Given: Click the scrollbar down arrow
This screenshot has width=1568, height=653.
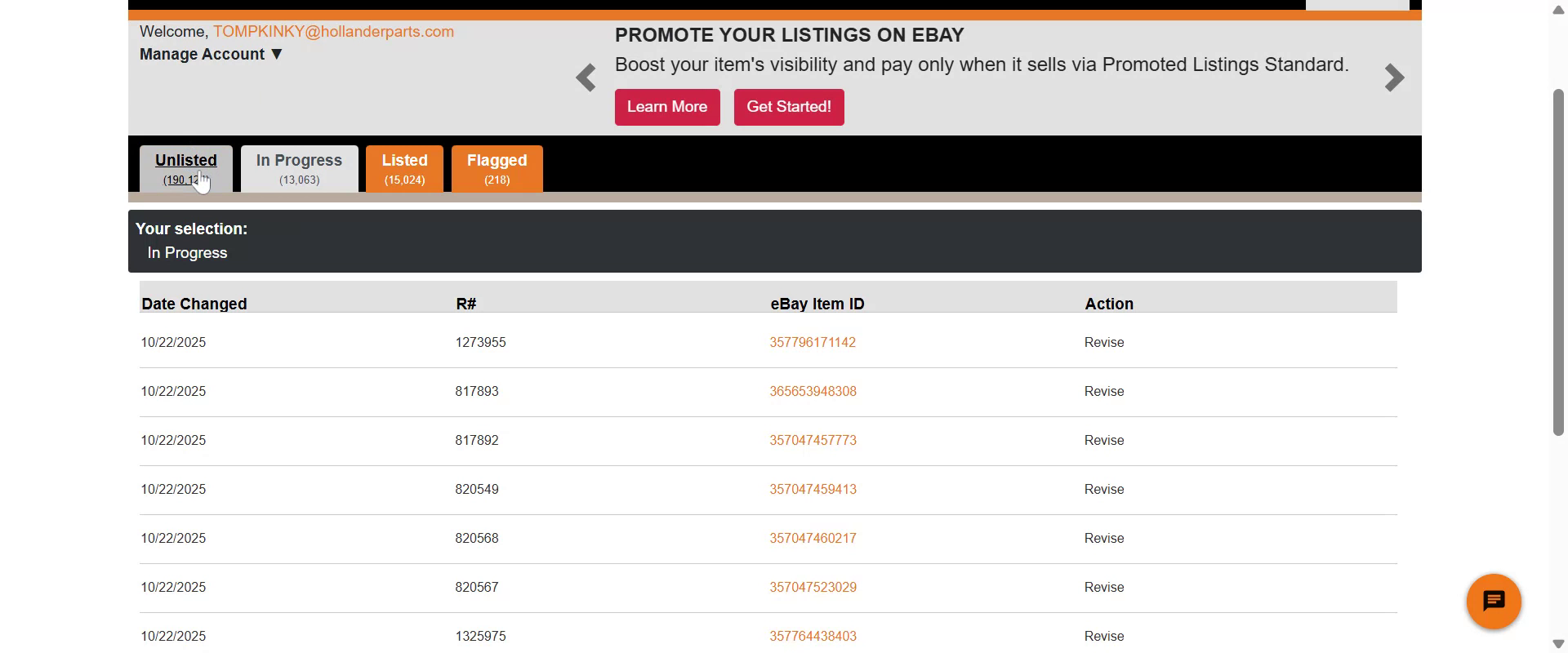Looking at the screenshot, I should 1558,644.
